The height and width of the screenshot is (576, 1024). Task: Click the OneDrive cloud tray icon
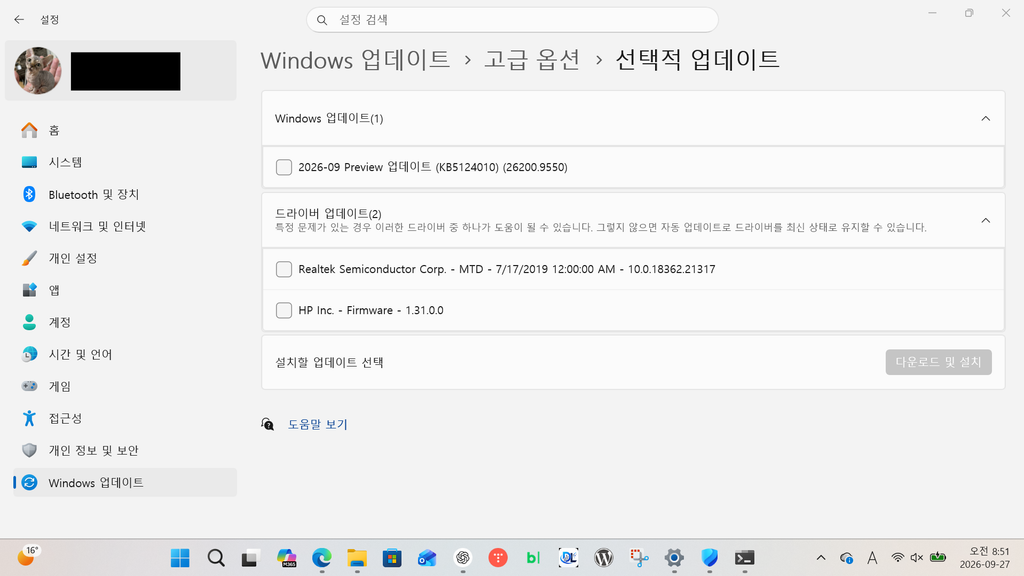(x=846, y=558)
